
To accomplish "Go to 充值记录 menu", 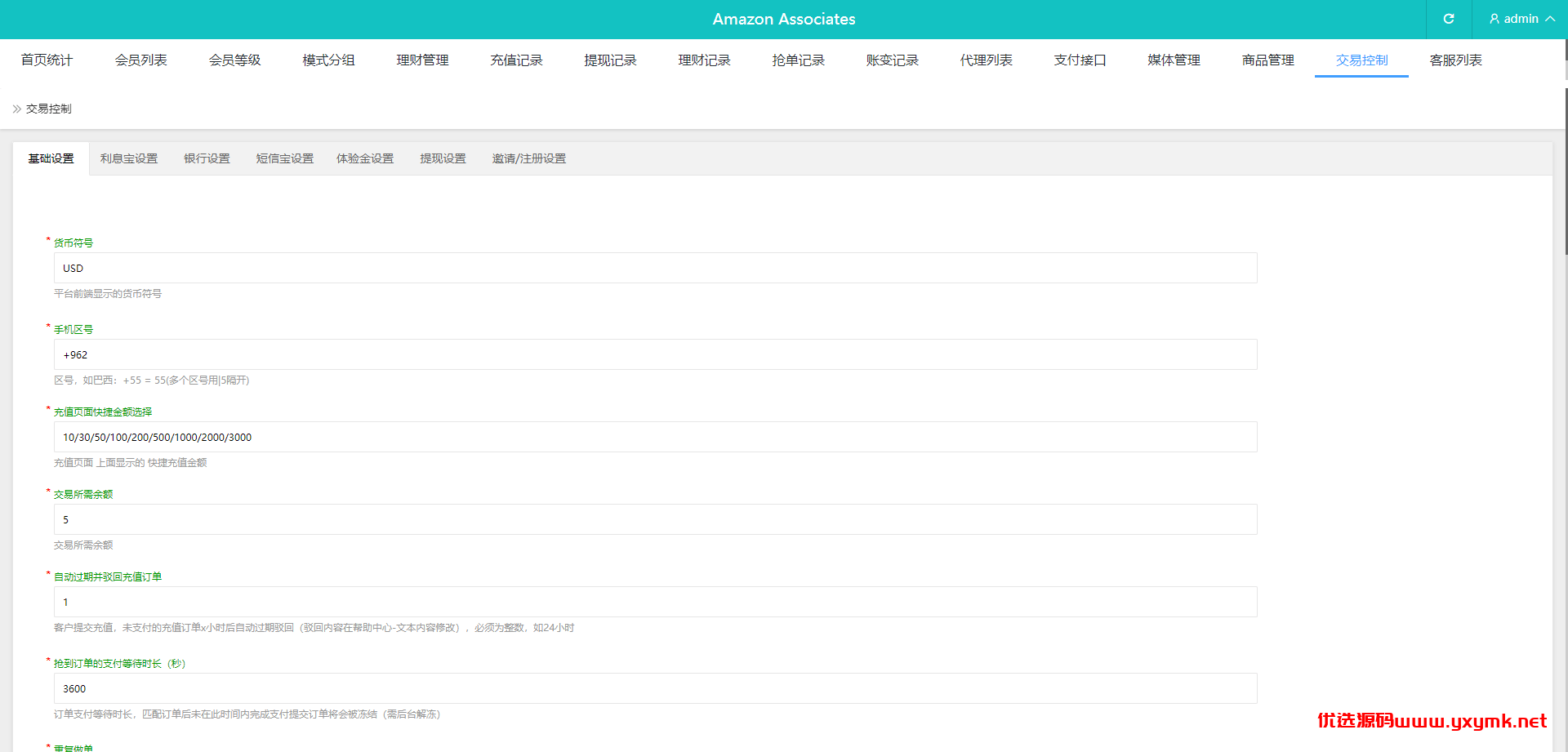I will point(516,60).
